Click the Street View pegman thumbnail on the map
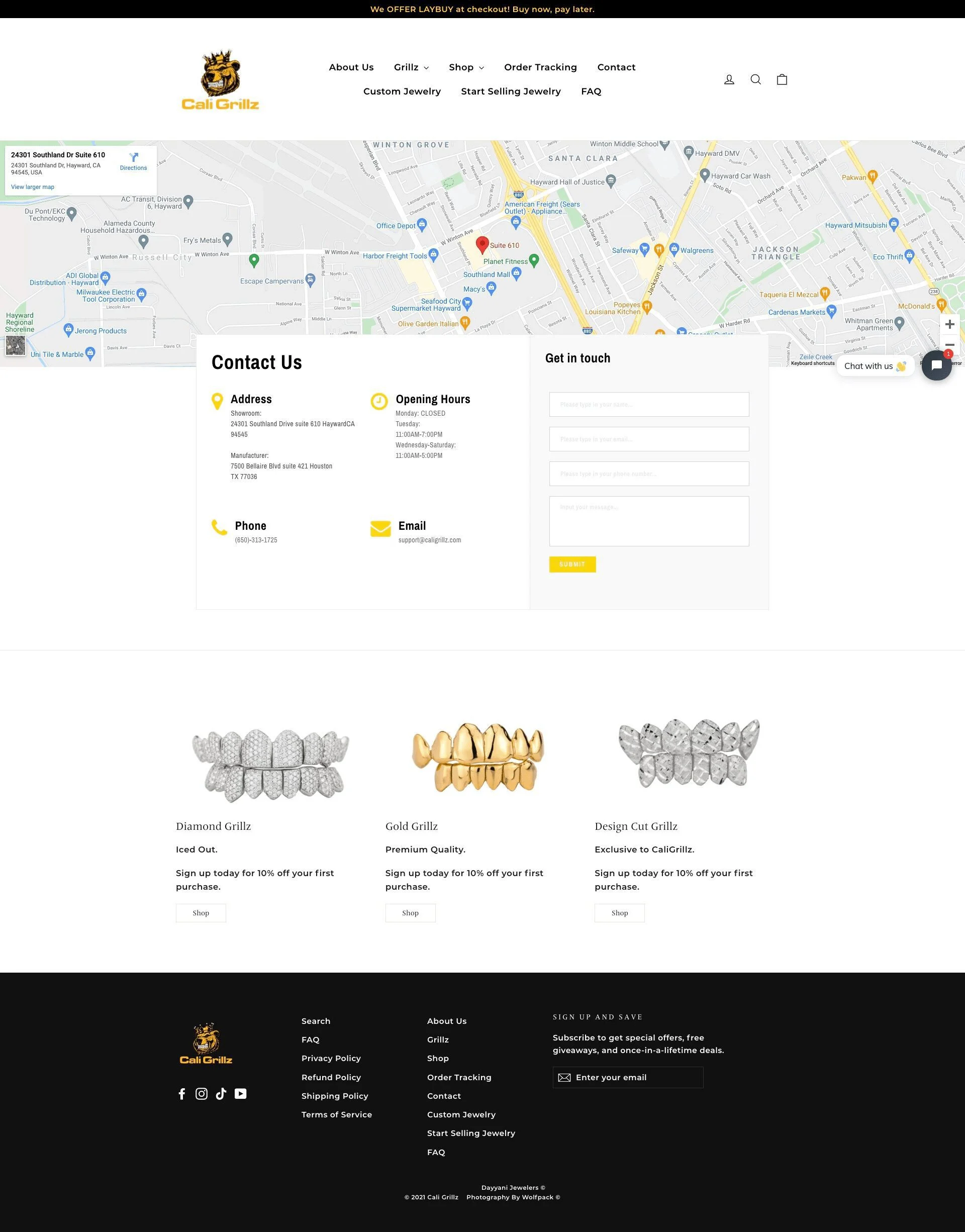The width and height of the screenshot is (965, 1232). [x=15, y=345]
